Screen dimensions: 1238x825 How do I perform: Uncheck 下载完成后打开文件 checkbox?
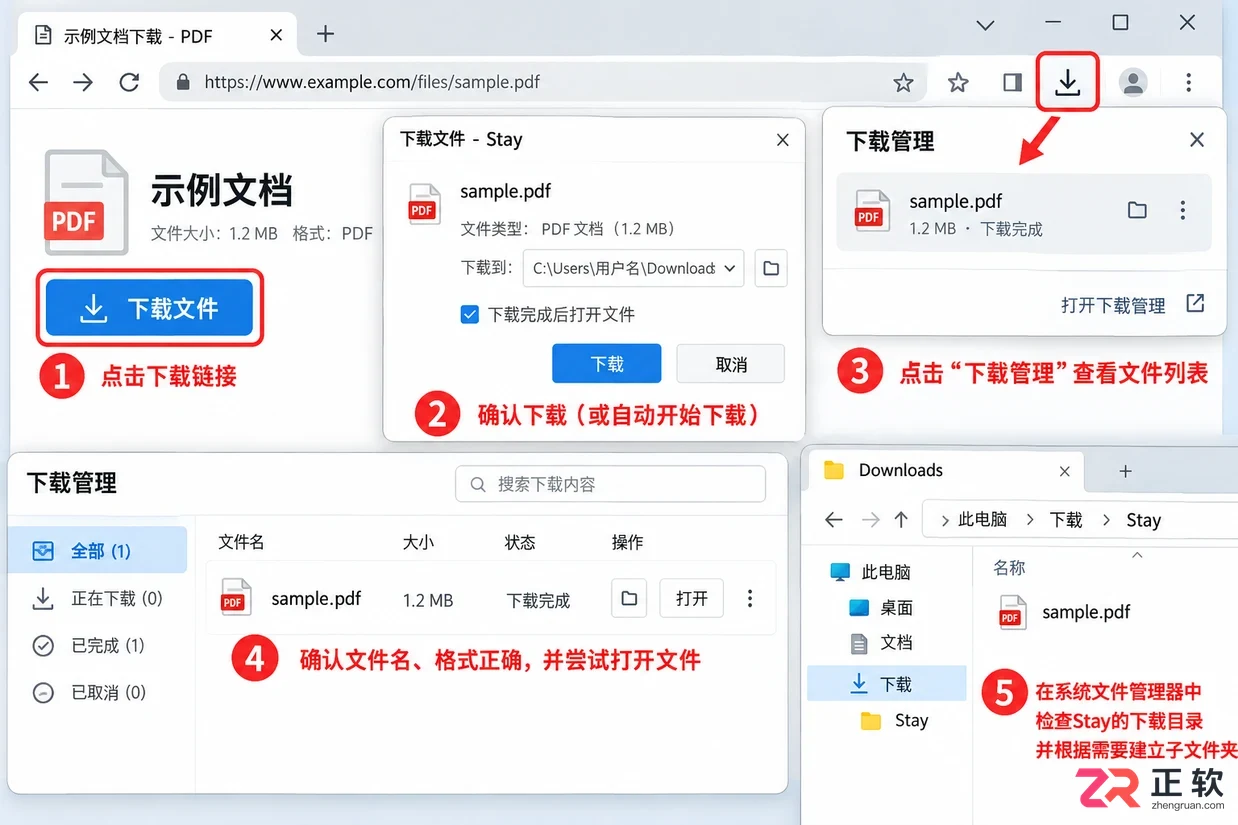tap(469, 314)
